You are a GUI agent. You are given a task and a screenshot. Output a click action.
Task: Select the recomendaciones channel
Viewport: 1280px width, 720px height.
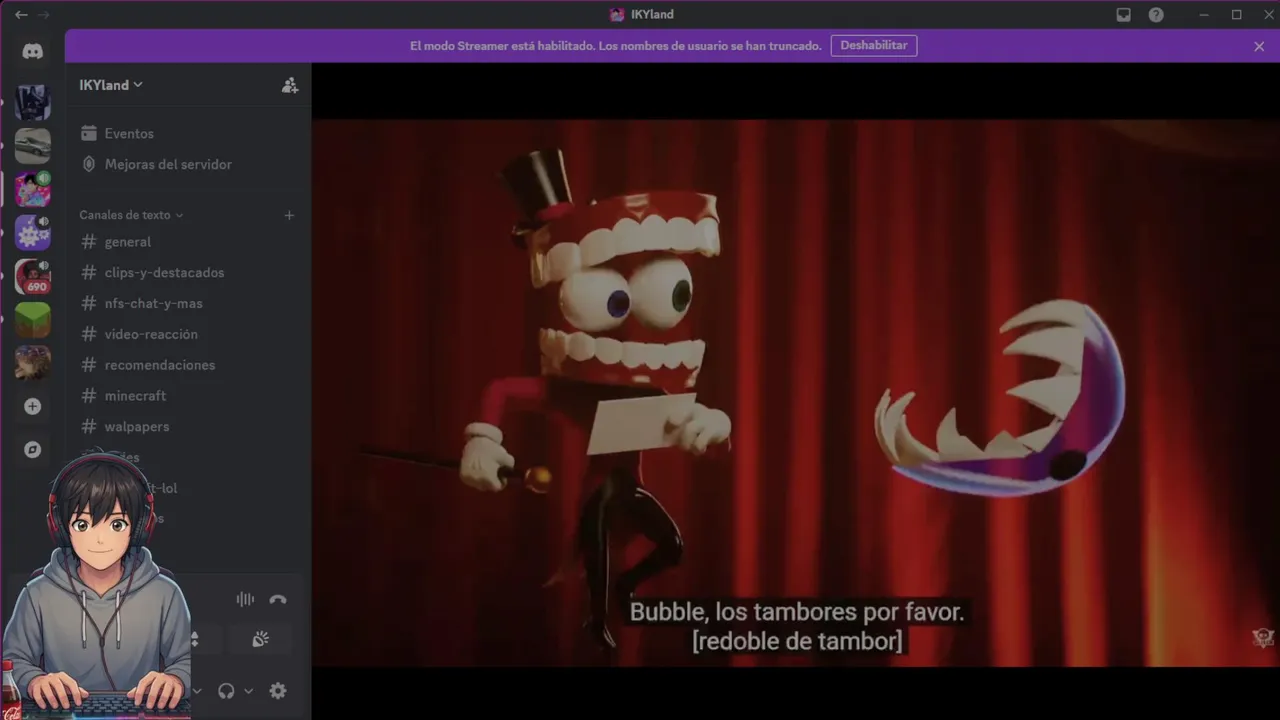tap(188, 365)
